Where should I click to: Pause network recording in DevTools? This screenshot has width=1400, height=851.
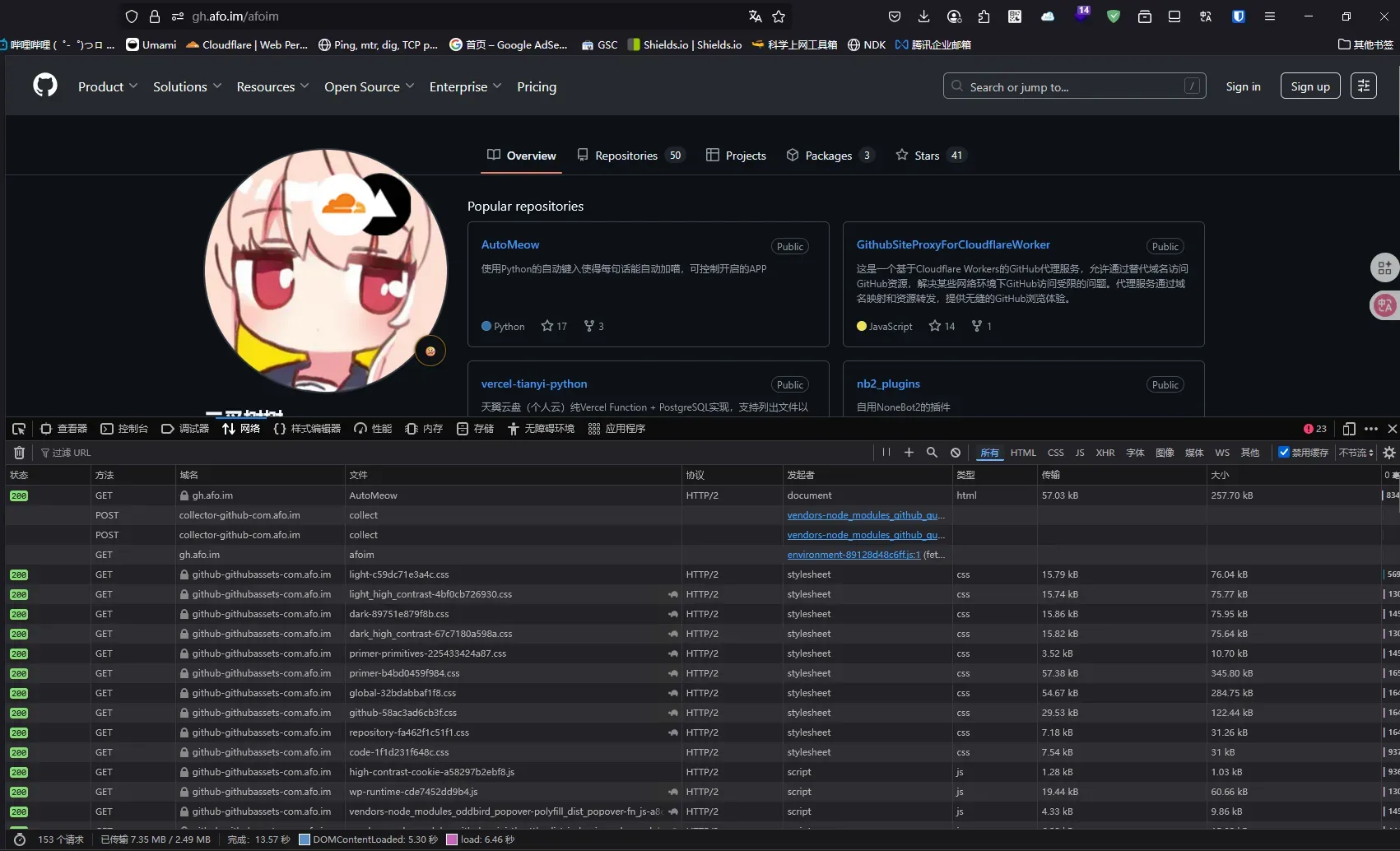pos(886,453)
